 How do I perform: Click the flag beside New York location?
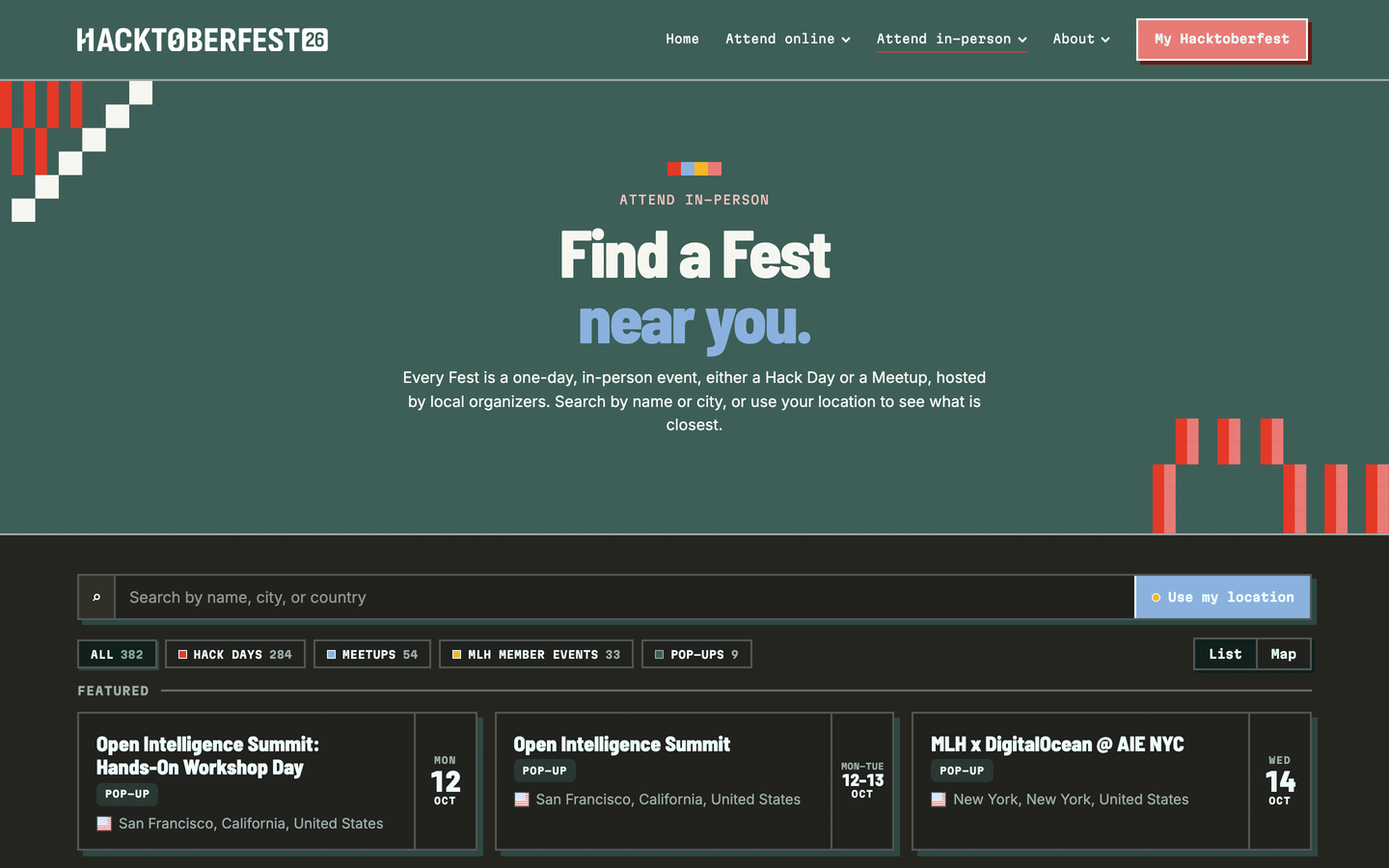pos(939,800)
